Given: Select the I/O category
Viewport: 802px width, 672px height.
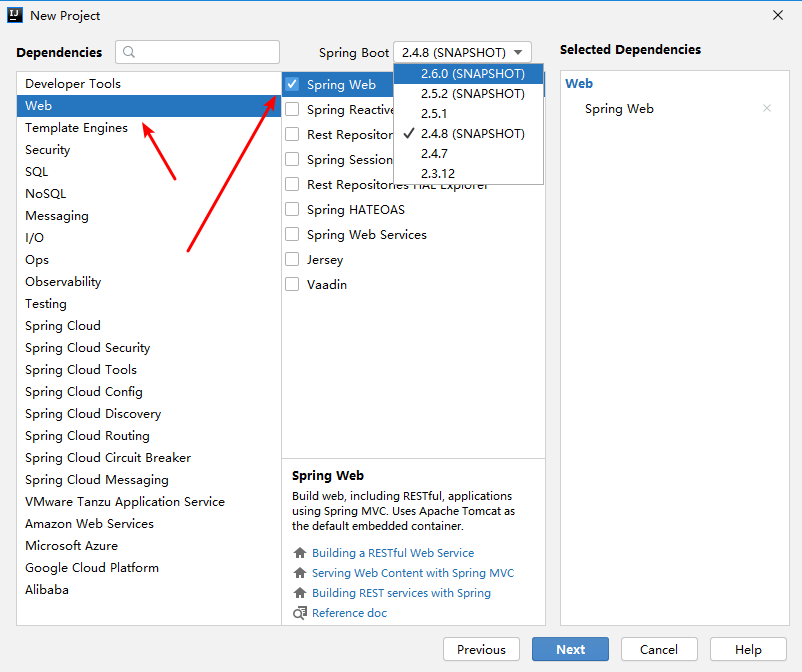Looking at the screenshot, I should click(x=149, y=237).
